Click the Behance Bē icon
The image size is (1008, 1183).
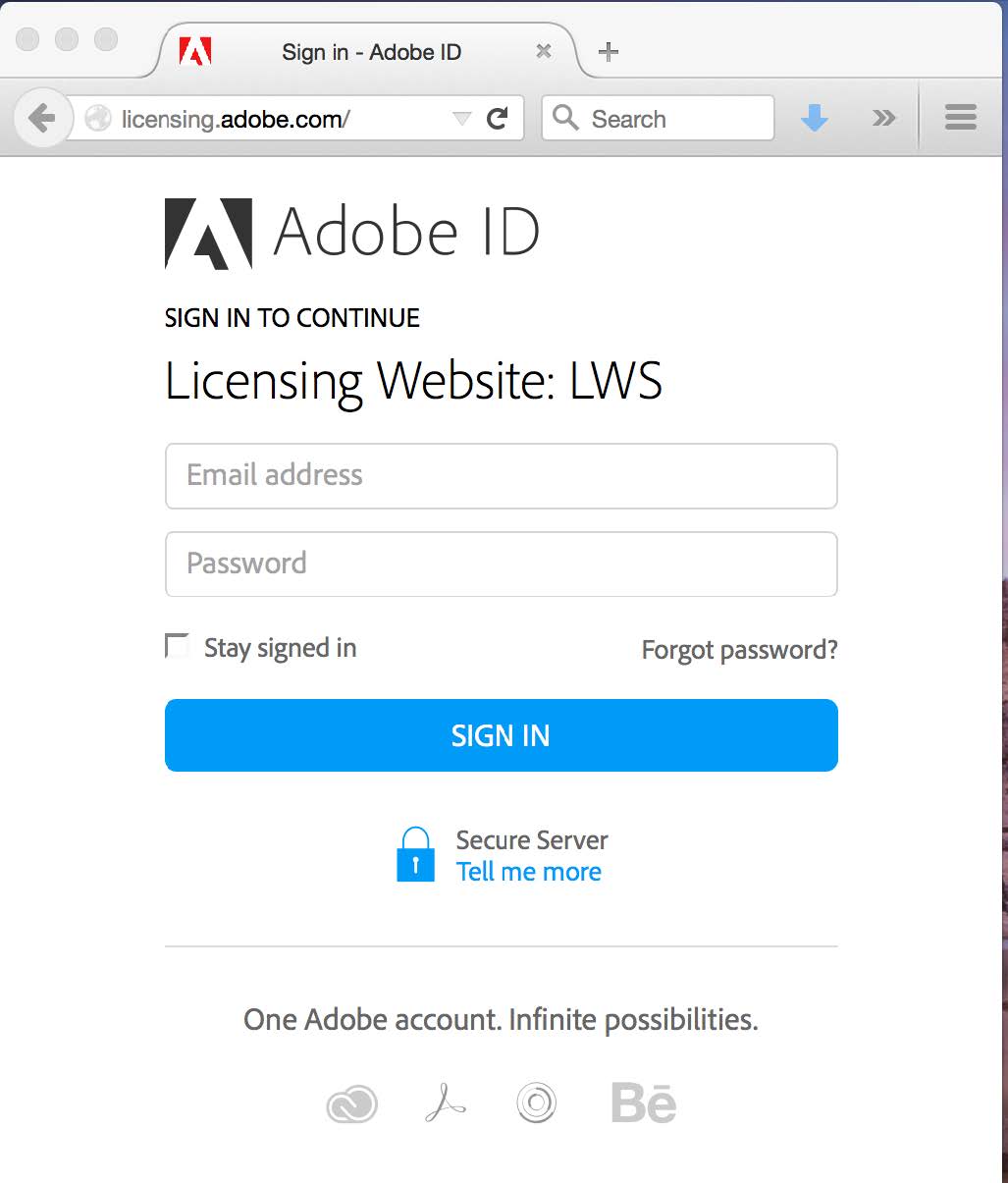coord(644,1102)
